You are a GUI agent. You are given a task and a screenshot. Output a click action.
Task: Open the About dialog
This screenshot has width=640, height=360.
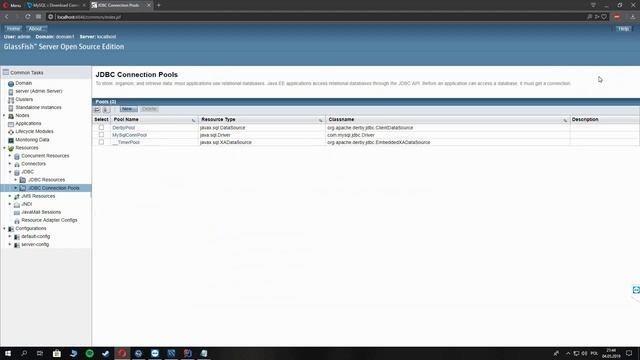35,29
